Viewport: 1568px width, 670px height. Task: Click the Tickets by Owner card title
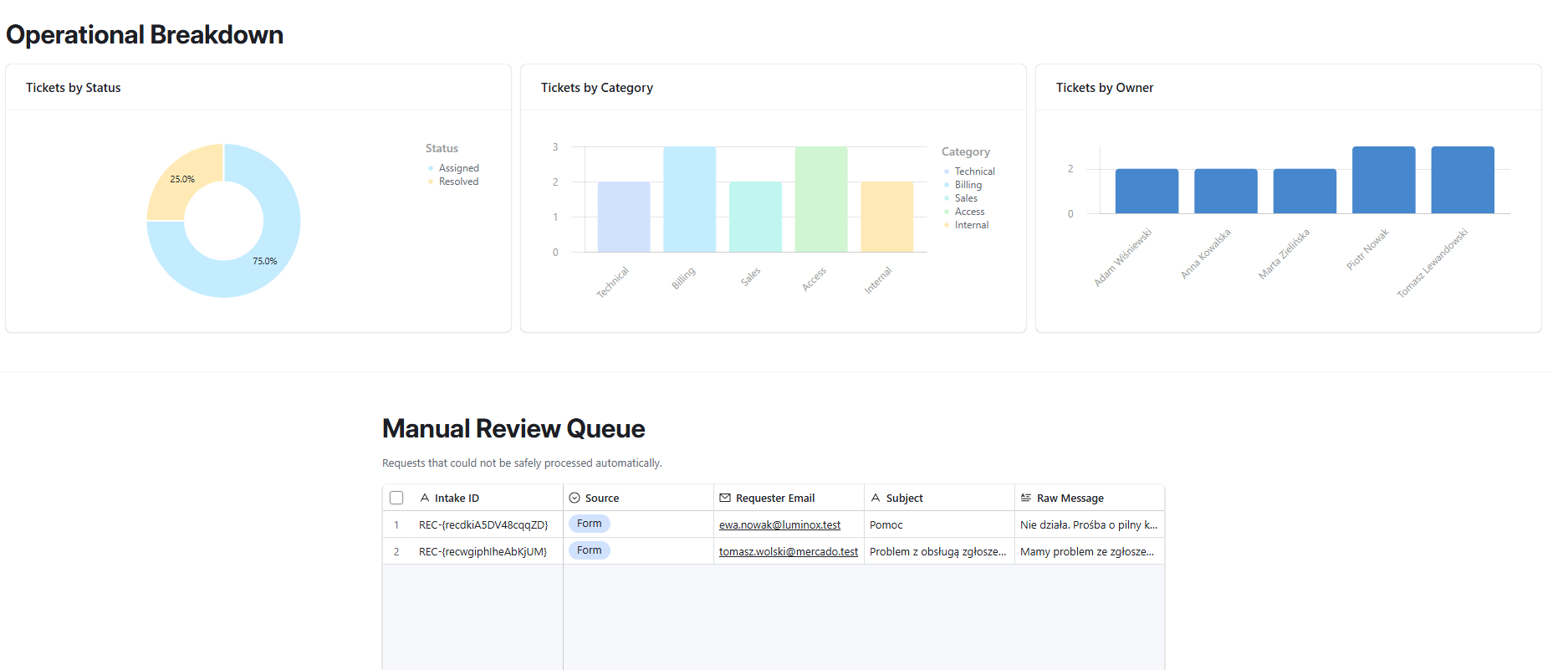(x=1105, y=88)
